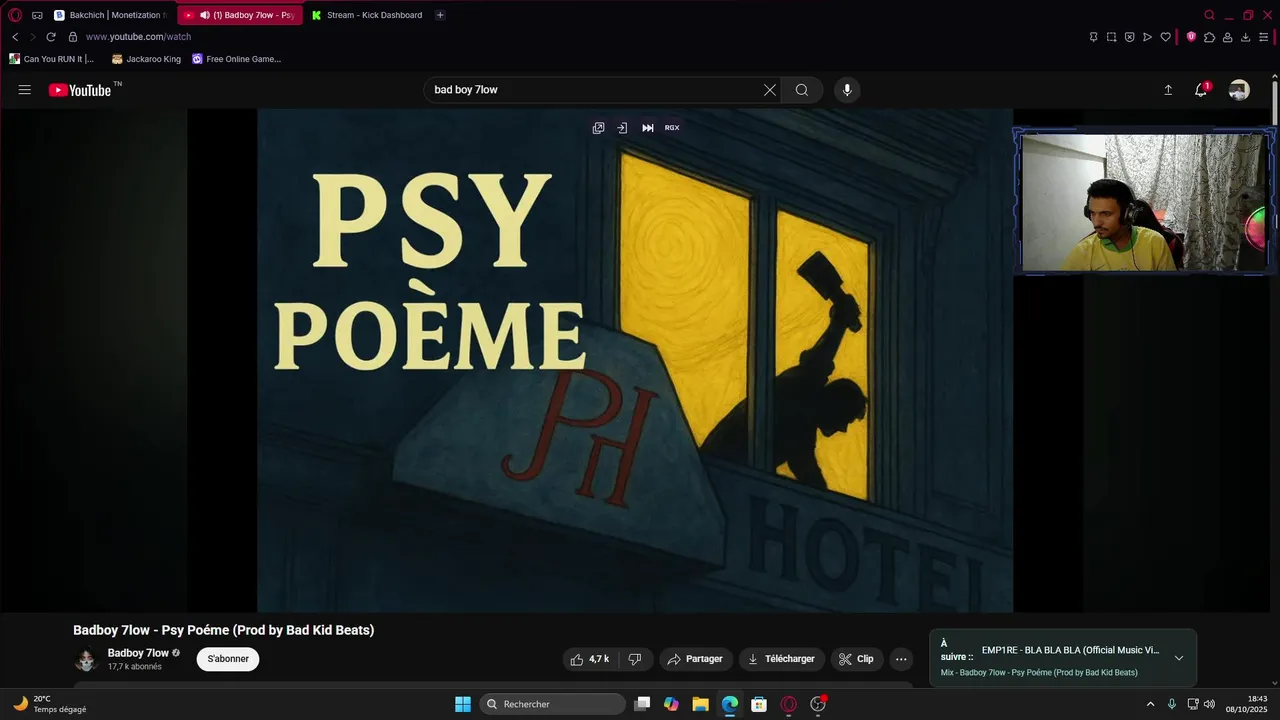This screenshot has height=720, width=1280.
Task: Clear the search text with X icon
Action: coord(769,90)
